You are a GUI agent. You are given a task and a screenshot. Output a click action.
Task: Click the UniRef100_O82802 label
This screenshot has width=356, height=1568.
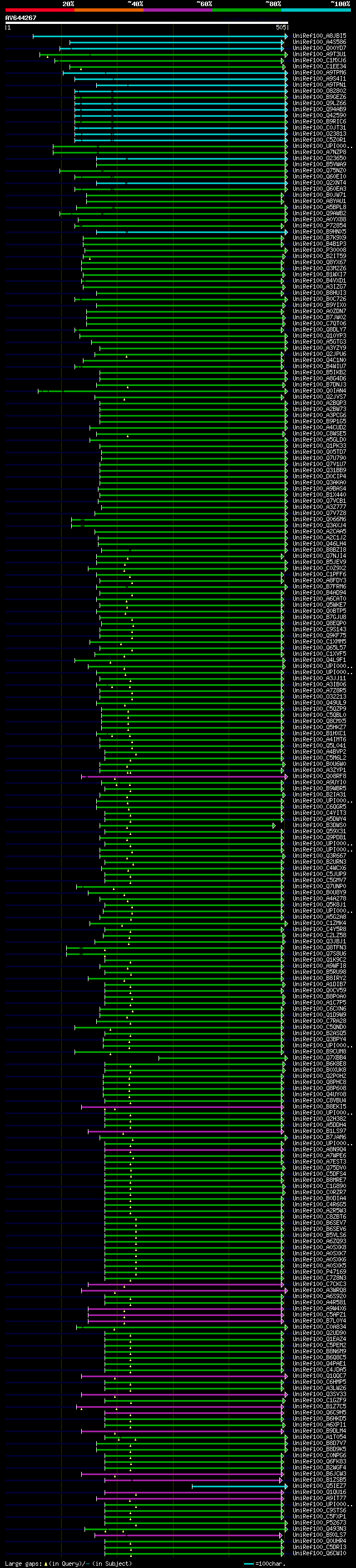(x=319, y=91)
